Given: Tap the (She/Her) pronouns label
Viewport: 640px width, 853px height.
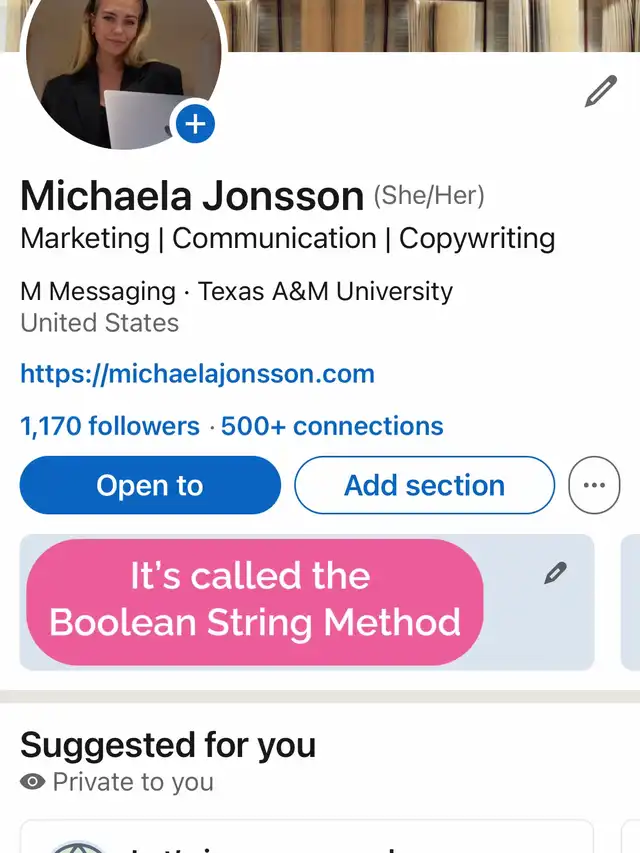Looking at the screenshot, I should pyautogui.click(x=429, y=196).
